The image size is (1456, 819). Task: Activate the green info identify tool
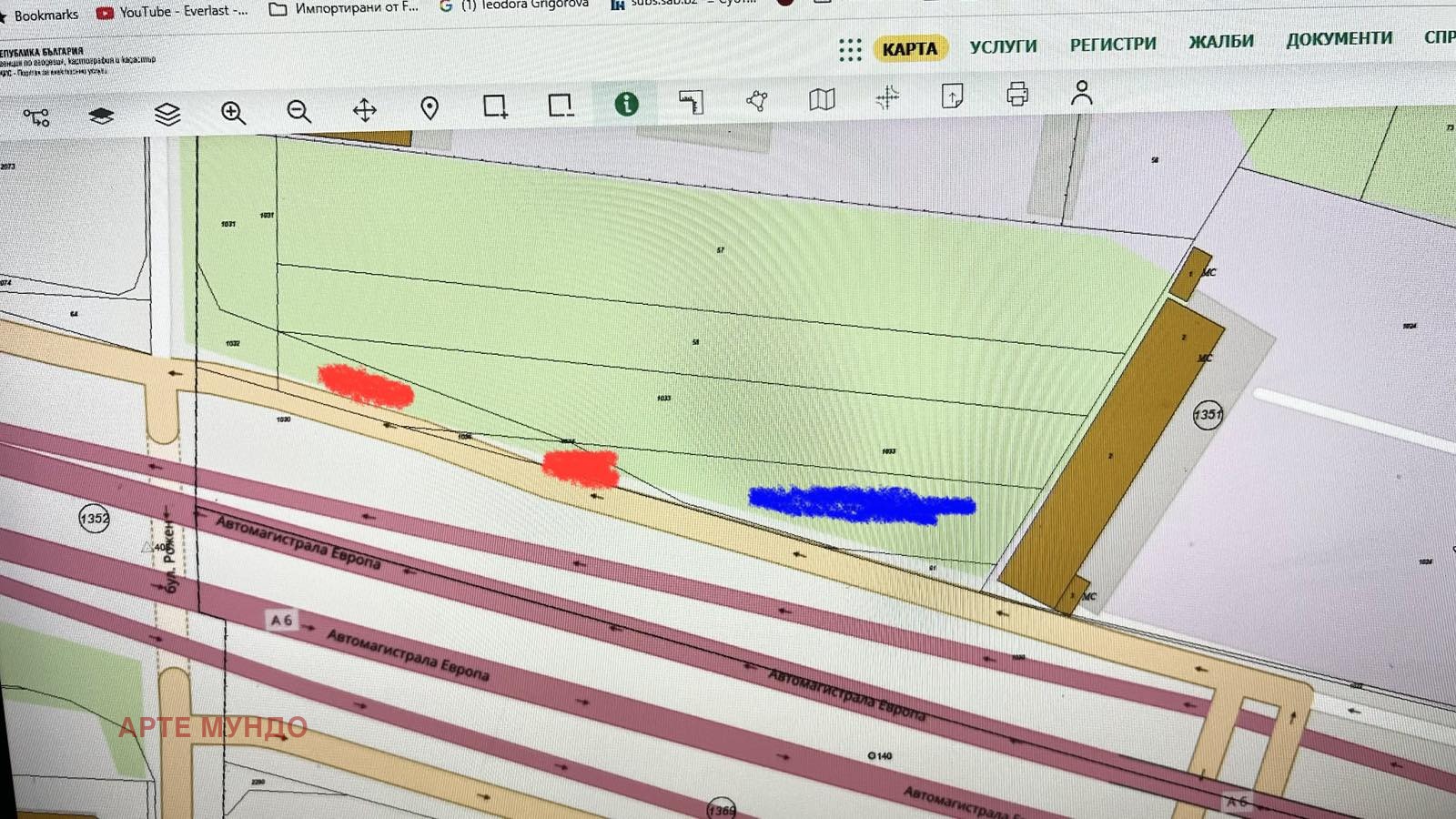[626, 104]
